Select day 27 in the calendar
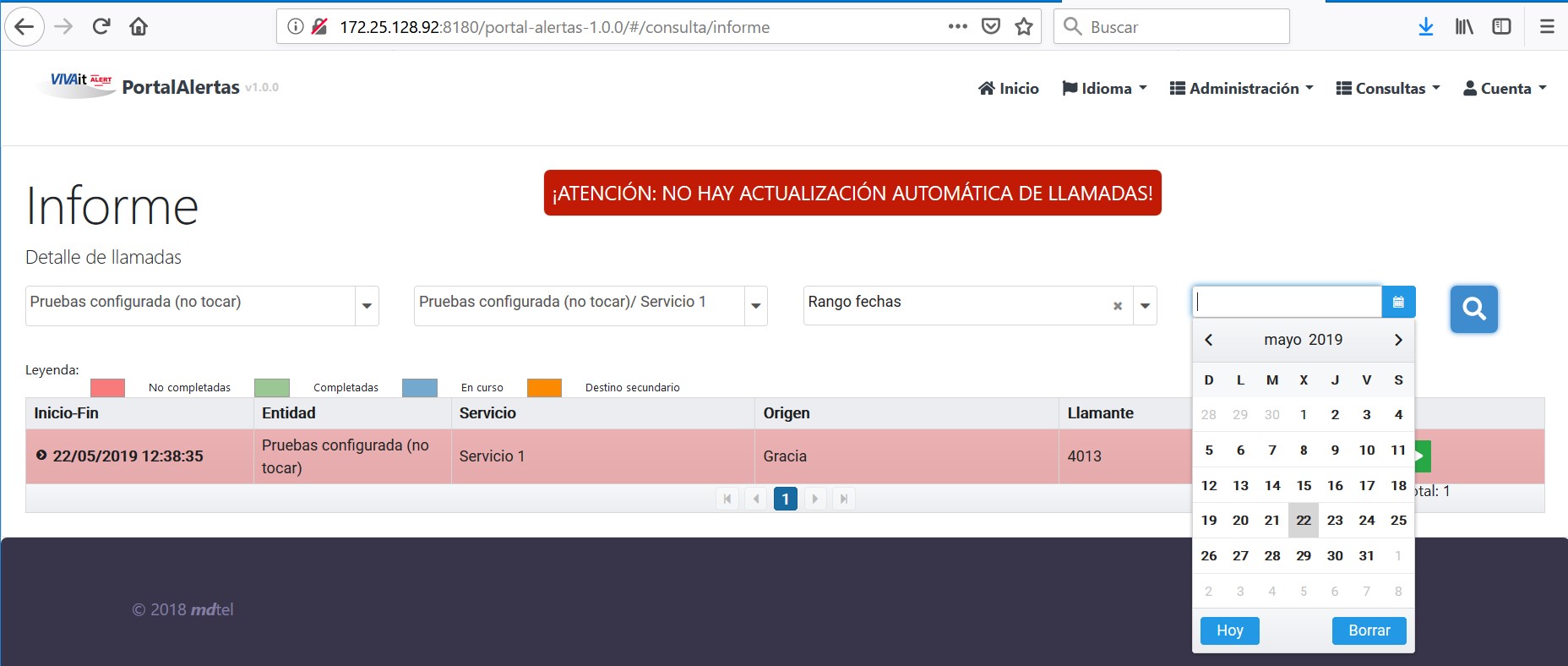This screenshot has width=1568, height=666. click(x=1240, y=556)
